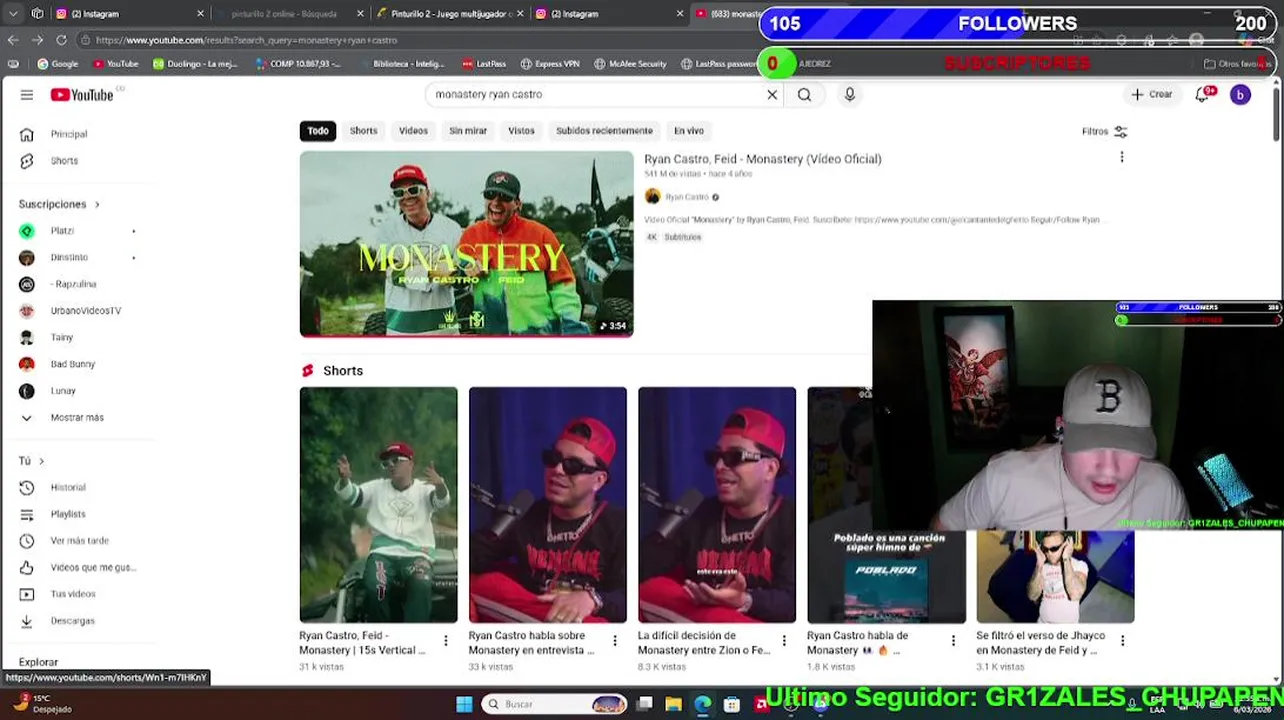Open short La difícil decisión de Monastery
Image resolution: width=1284 pixels, height=720 pixels.
click(717, 505)
